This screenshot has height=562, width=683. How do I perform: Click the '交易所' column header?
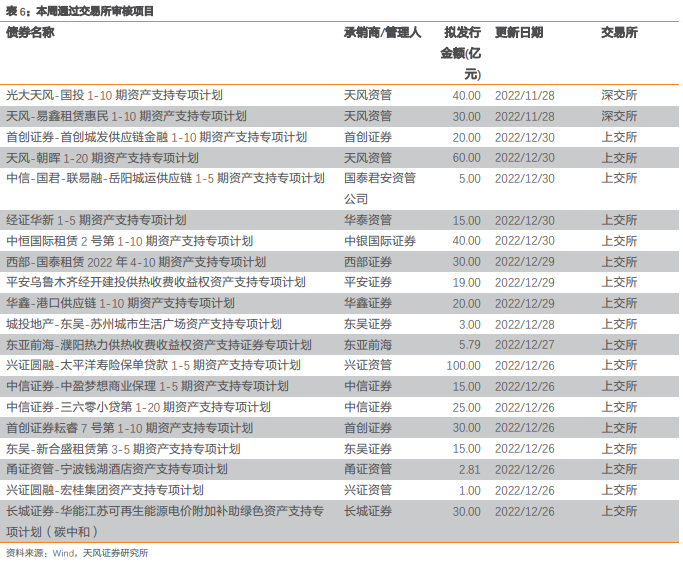(619, 32)
